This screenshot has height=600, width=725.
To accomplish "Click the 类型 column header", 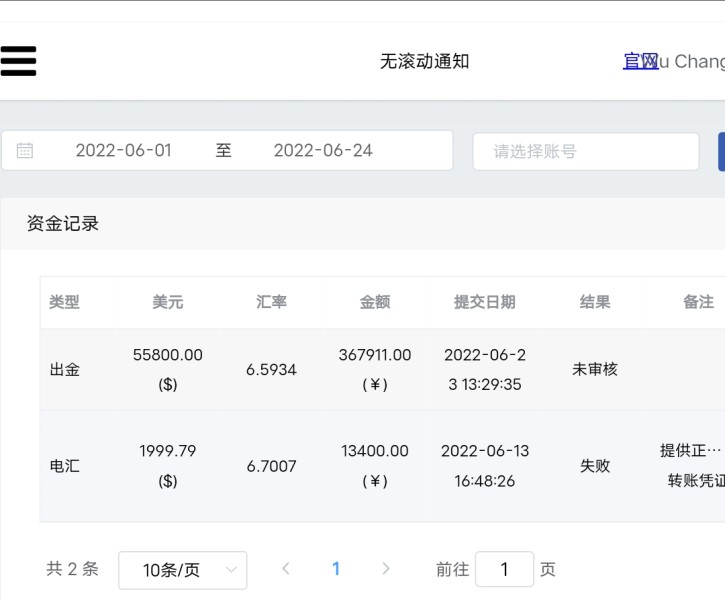I will (x=64, y=302).
